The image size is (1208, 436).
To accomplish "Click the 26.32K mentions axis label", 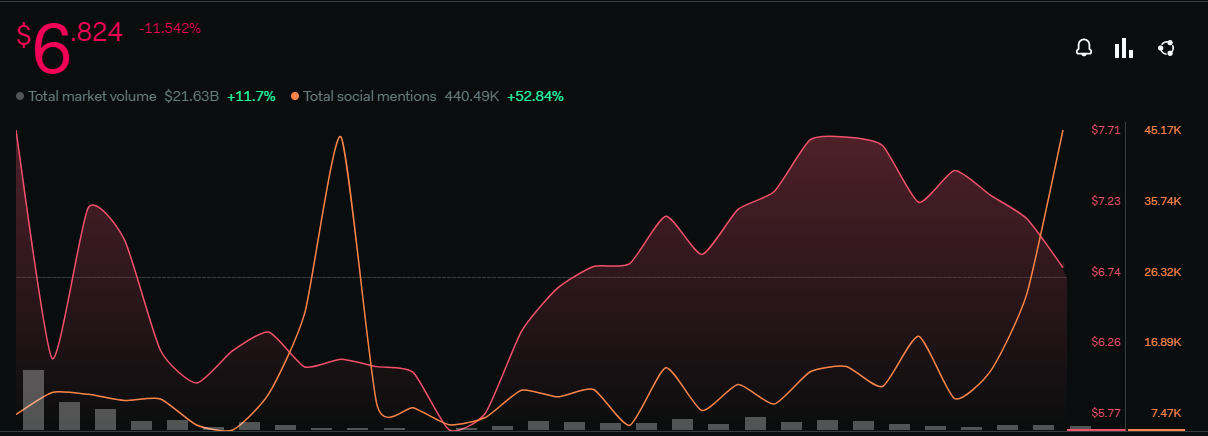I will tap(1163, 272).
